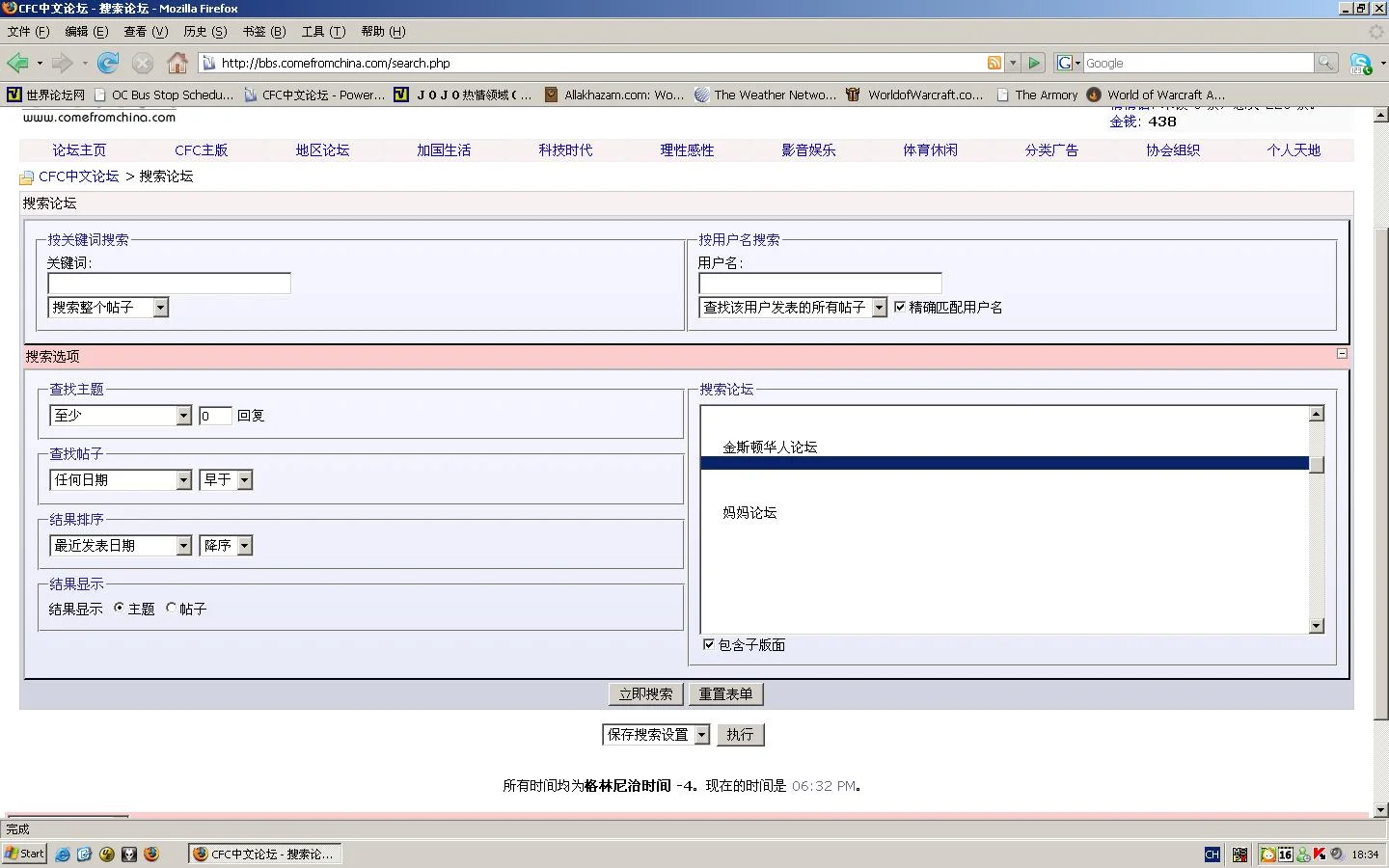Click the Firefox Back arrow button
This screenshot has width=1389, height=868.
pyautogui.click(x=17, y=64)
